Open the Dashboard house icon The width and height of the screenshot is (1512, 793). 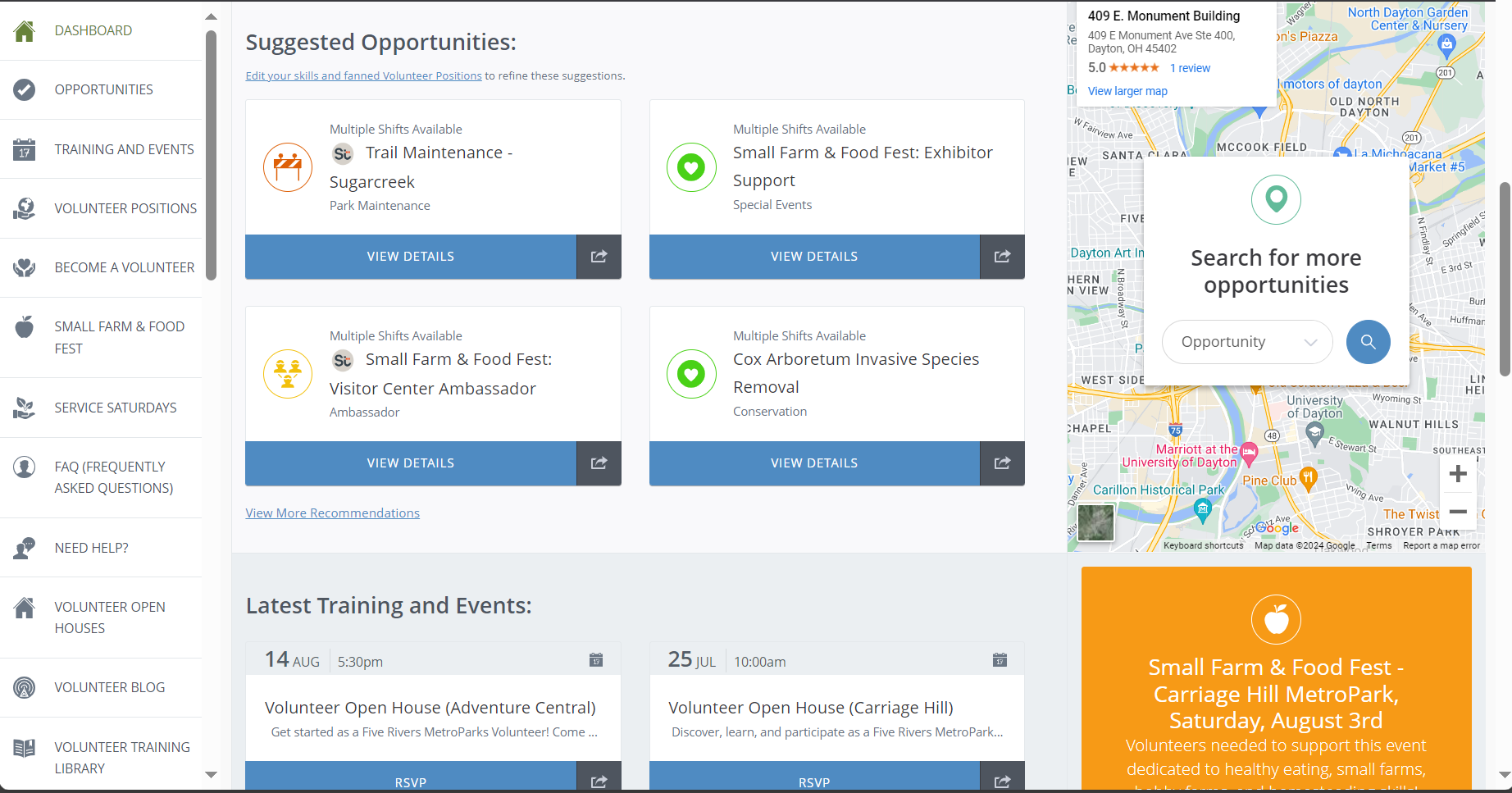click(25, 31)
